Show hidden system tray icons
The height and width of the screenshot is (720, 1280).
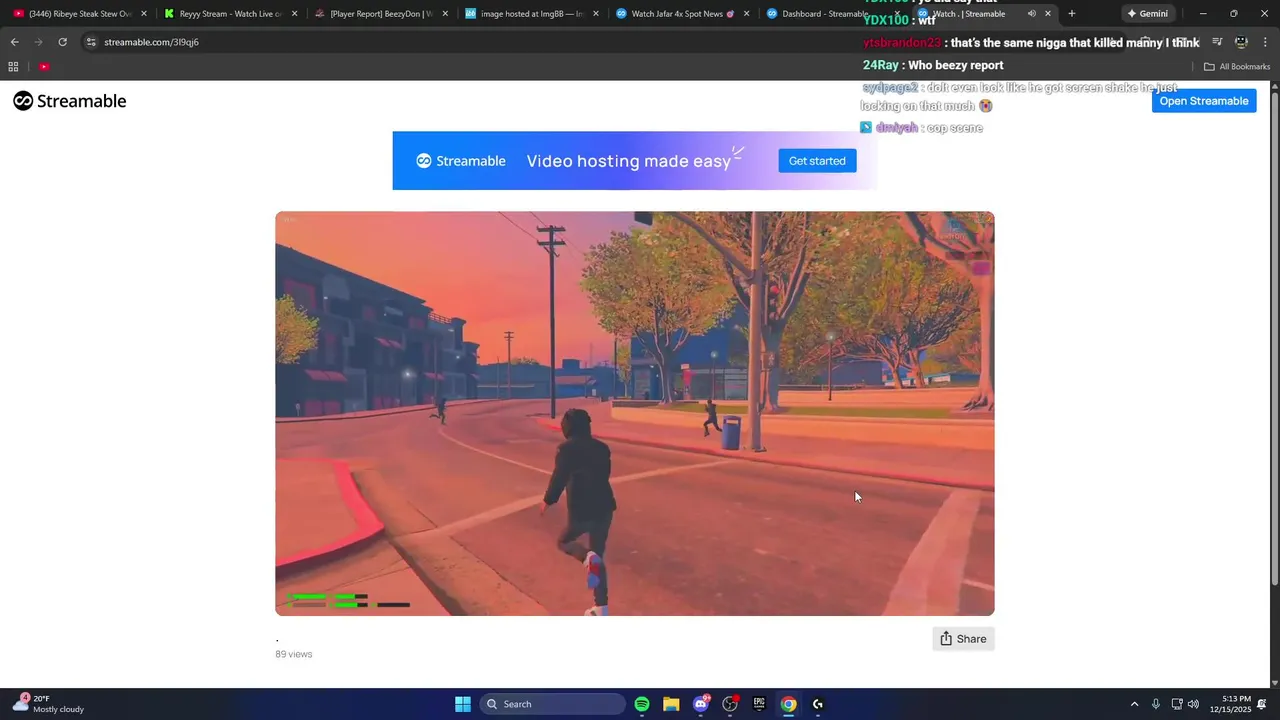1134,704
